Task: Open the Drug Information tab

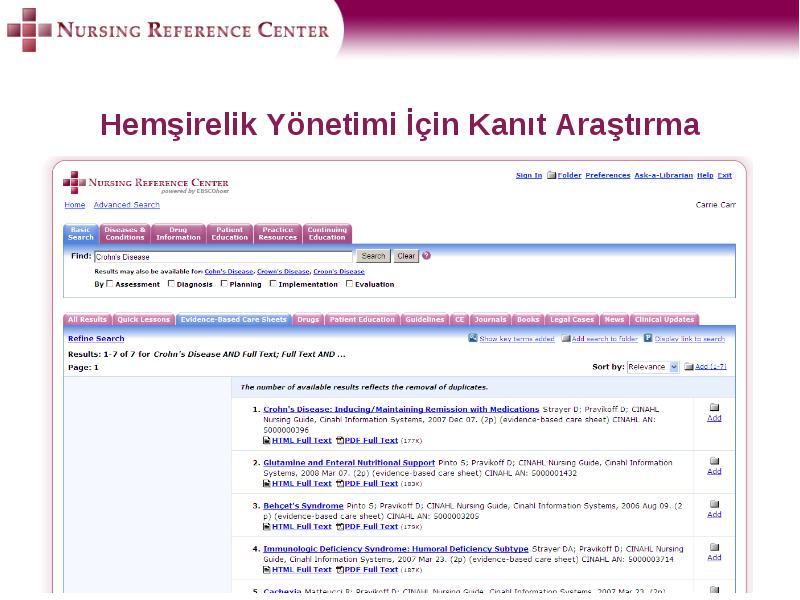Action: (x=178, y=234)
